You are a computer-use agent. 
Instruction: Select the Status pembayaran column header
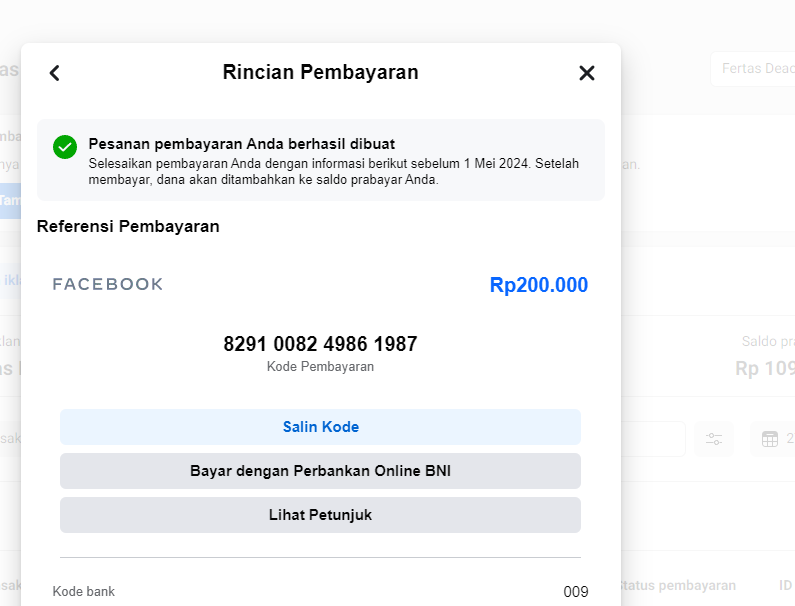coord(678,586)
